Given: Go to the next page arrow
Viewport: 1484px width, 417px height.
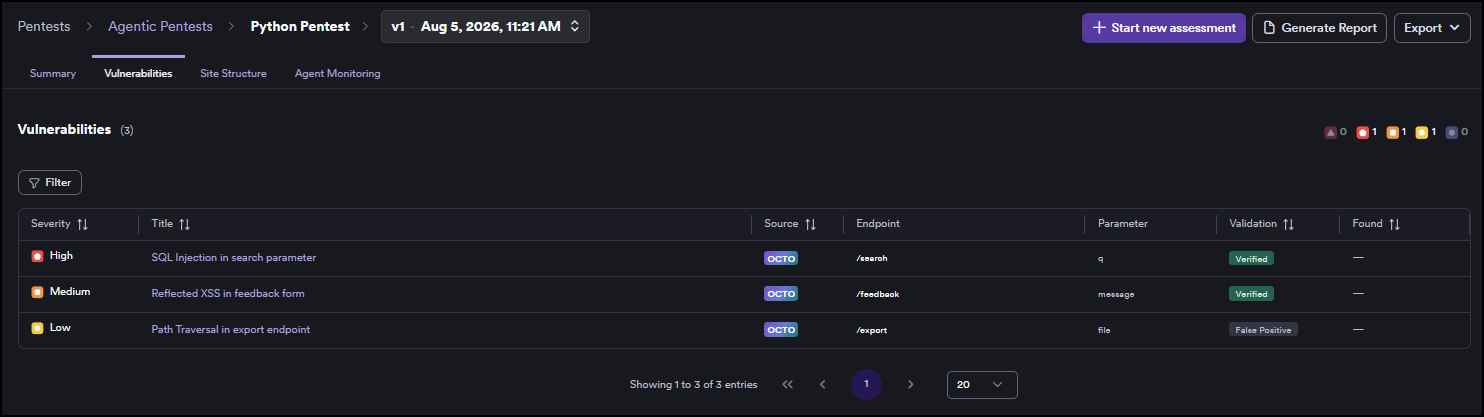Looking at the screenshot, I should coord(910,384).
